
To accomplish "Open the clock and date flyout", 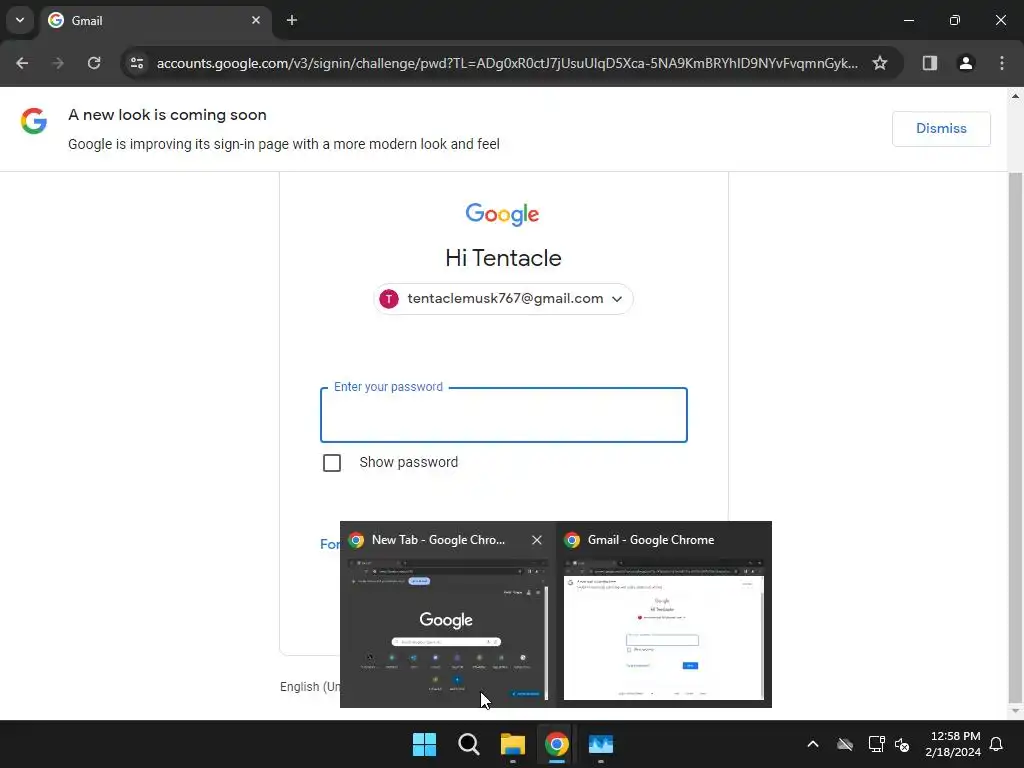I will pos(953,744).
